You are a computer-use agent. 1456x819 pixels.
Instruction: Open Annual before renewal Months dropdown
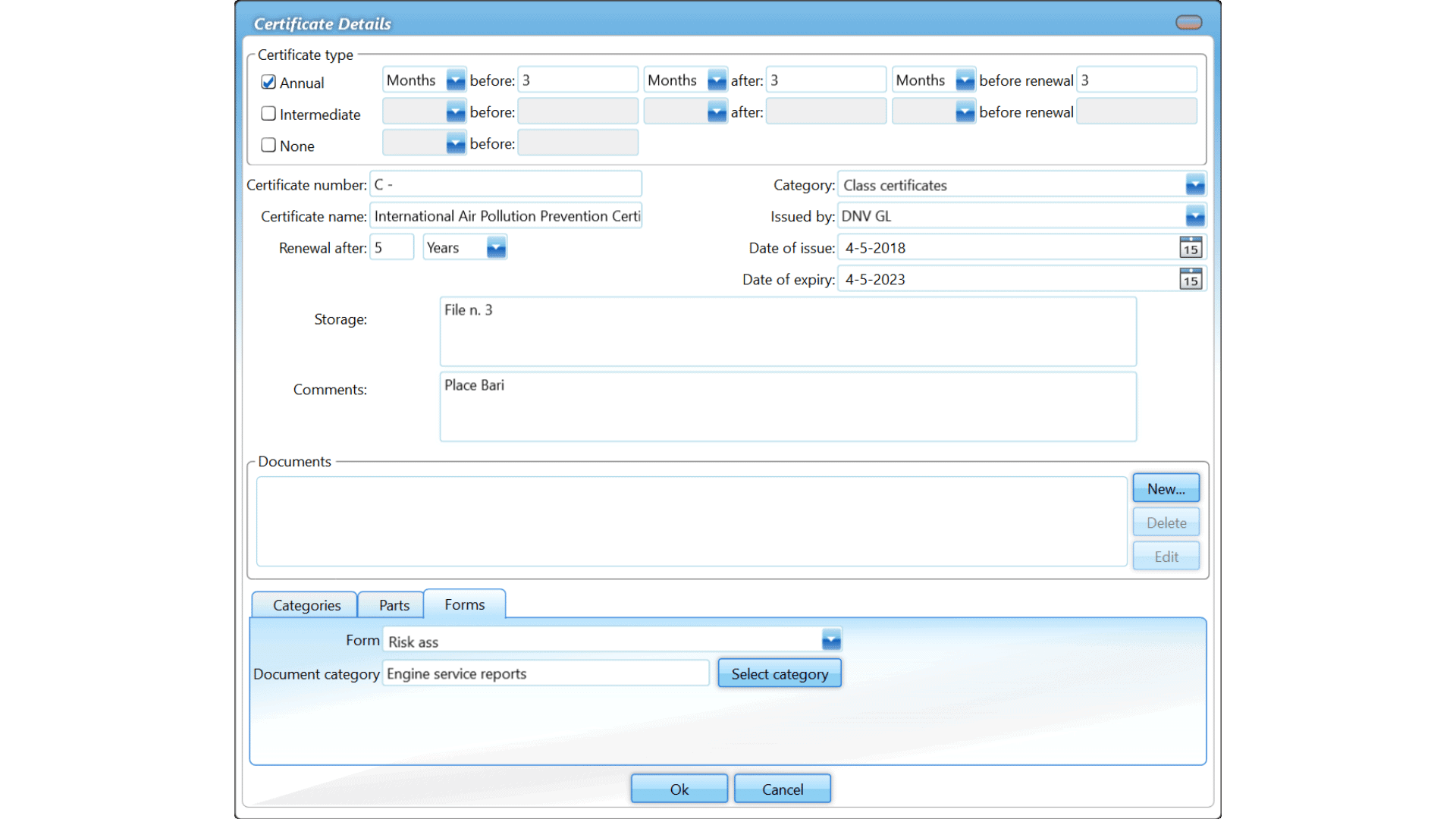tap(965, 80)
